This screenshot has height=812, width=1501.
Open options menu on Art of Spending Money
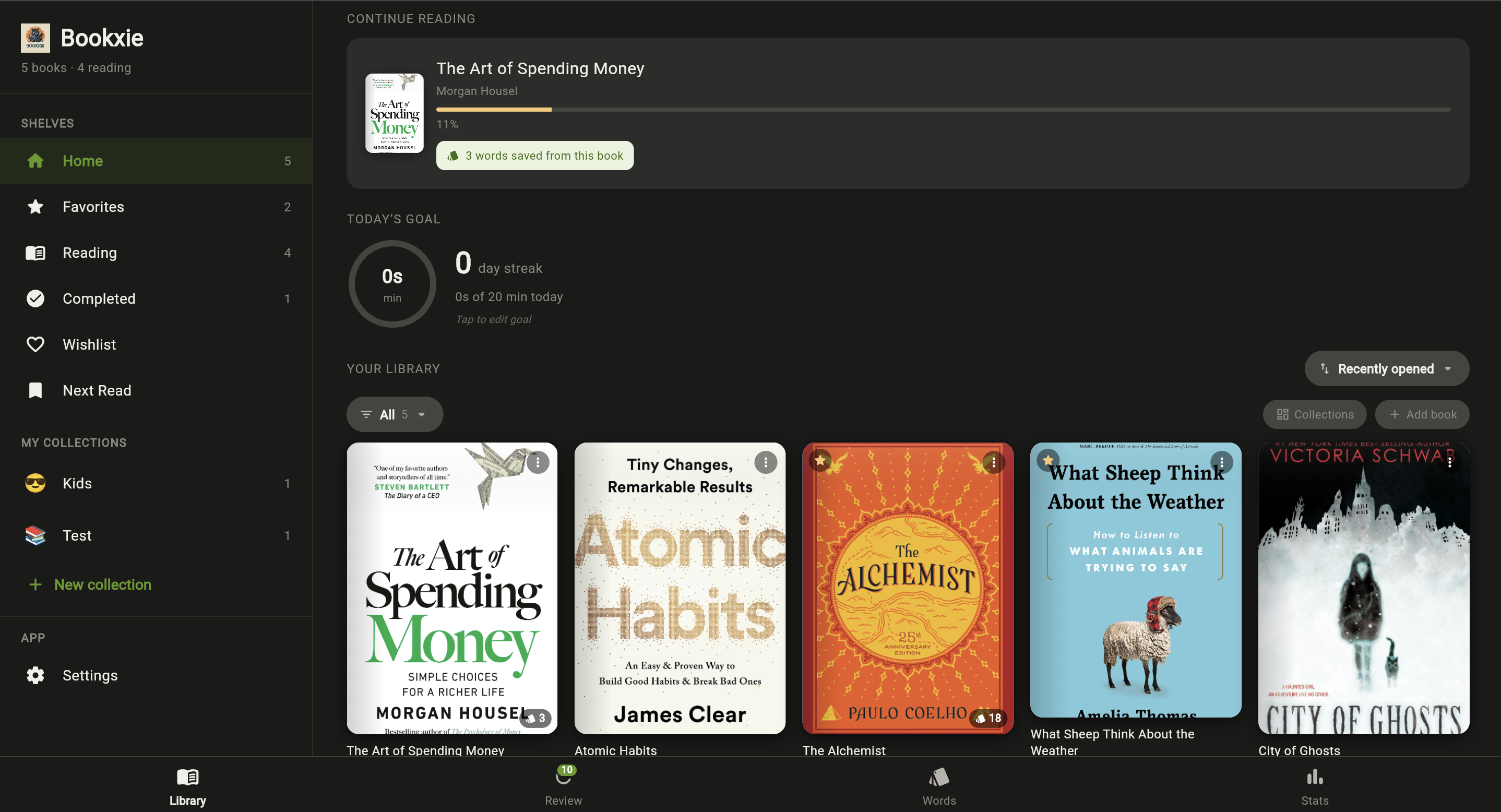click(x=537, y=462)
